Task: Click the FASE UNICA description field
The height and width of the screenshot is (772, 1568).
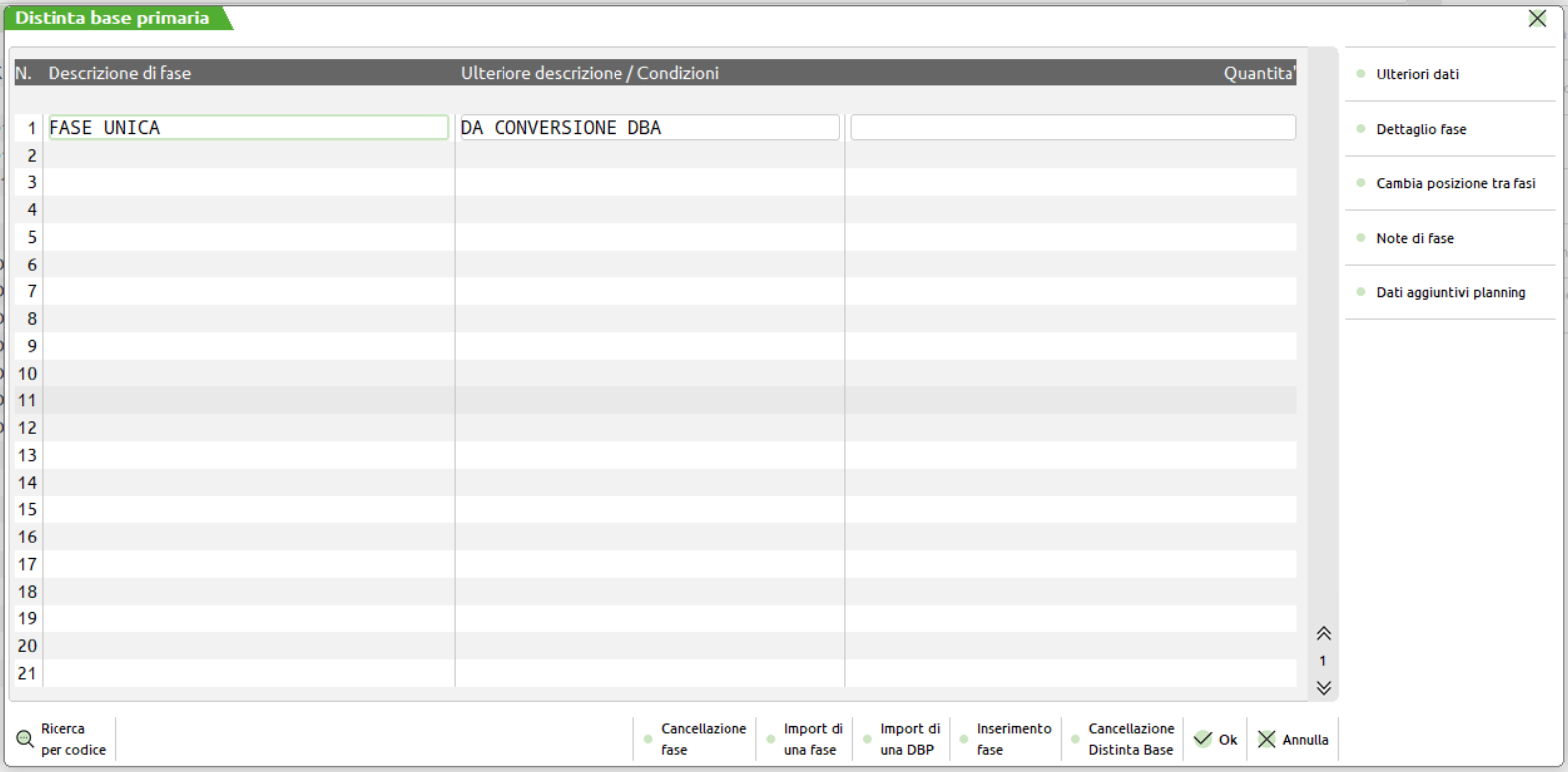Action: pos(248,128)
